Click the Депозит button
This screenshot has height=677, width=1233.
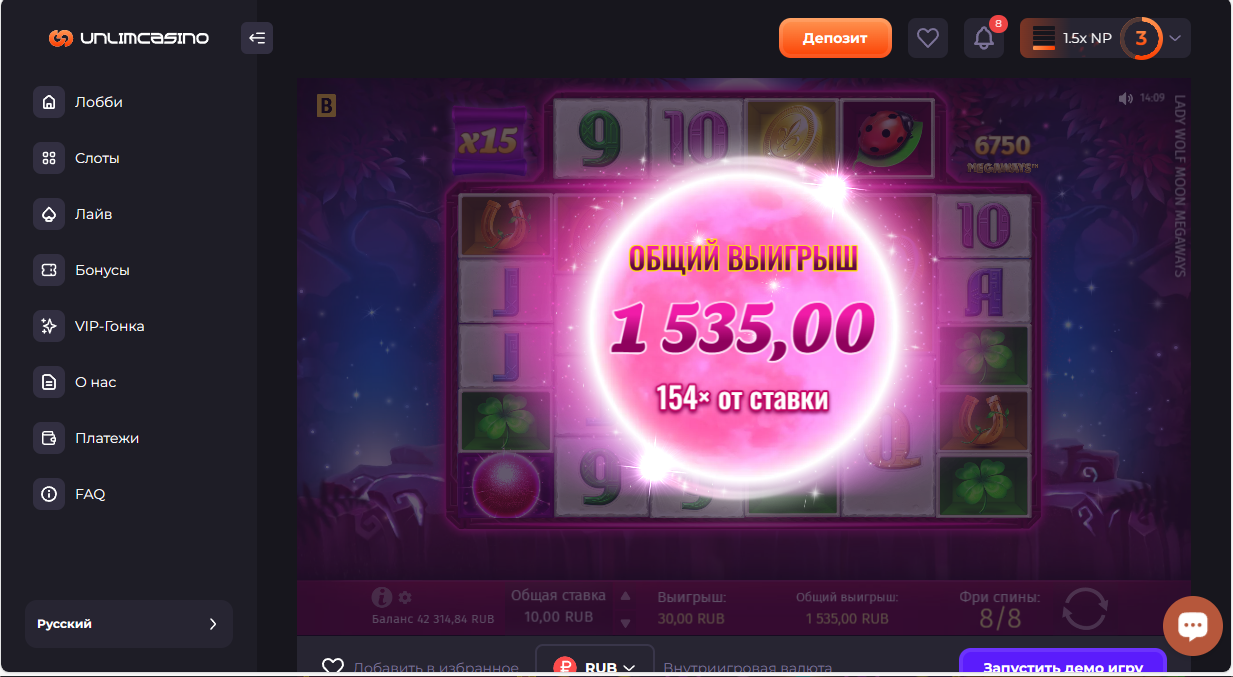click(x=835, y=38)
